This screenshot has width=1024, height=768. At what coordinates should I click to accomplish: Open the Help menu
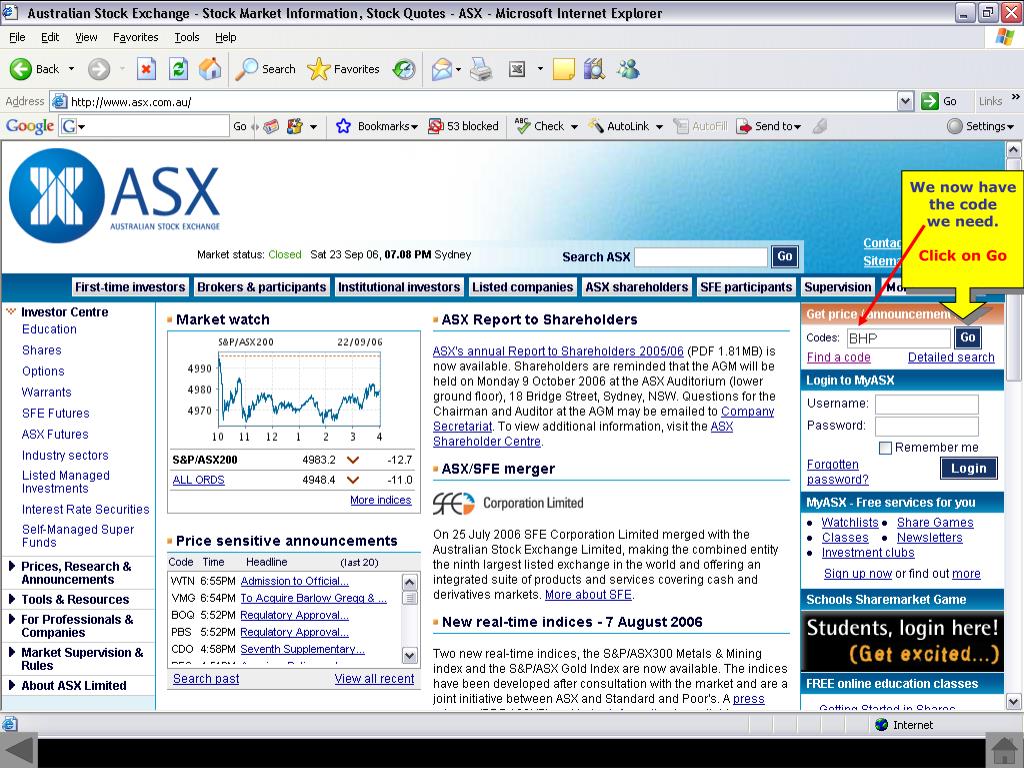(226, 37)
